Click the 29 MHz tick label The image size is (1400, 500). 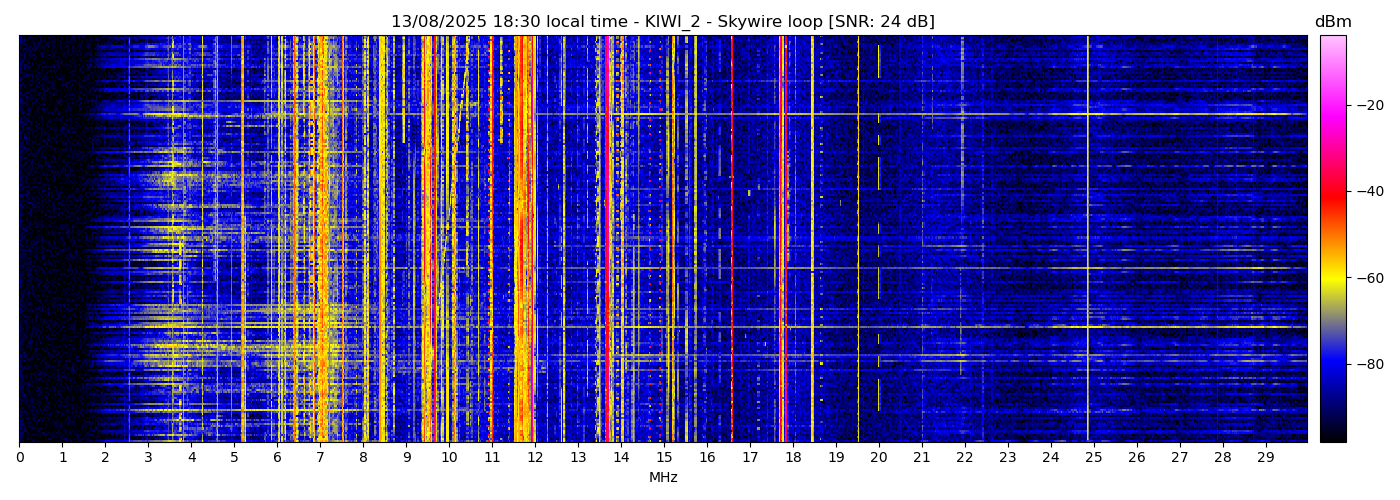click(x=1265, y=457)
